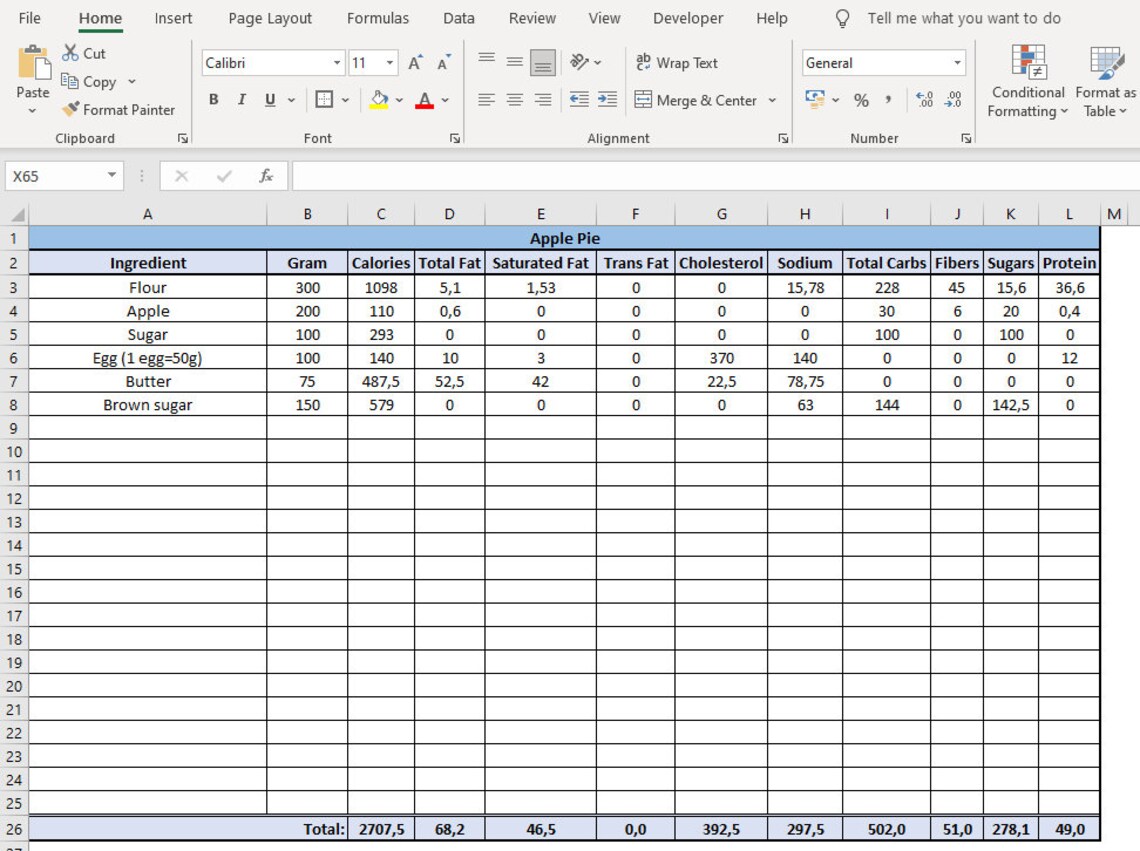
Task: Select the cell containing Butter
Action: [148, 381]
